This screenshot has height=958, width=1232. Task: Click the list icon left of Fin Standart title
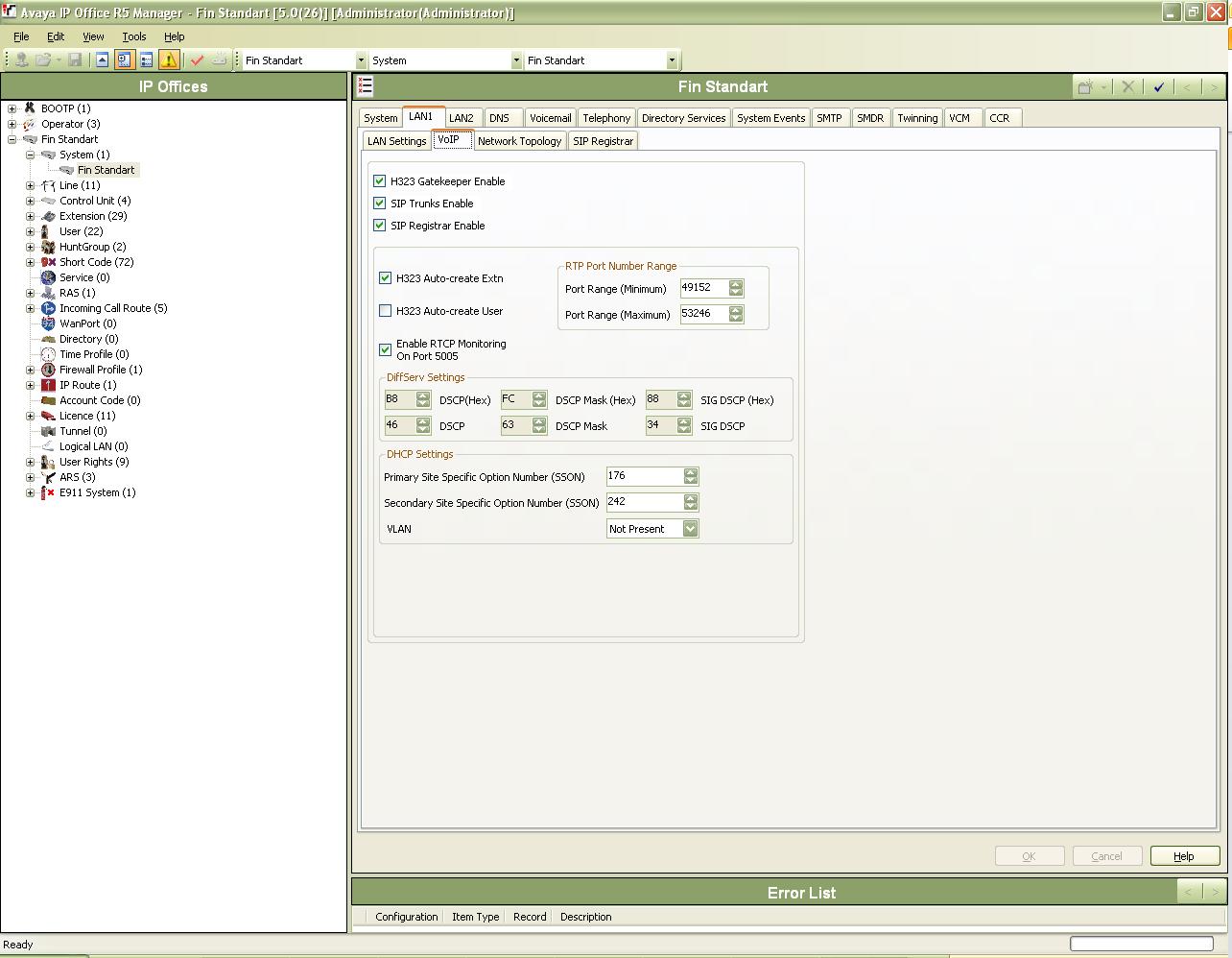[365, 86]
